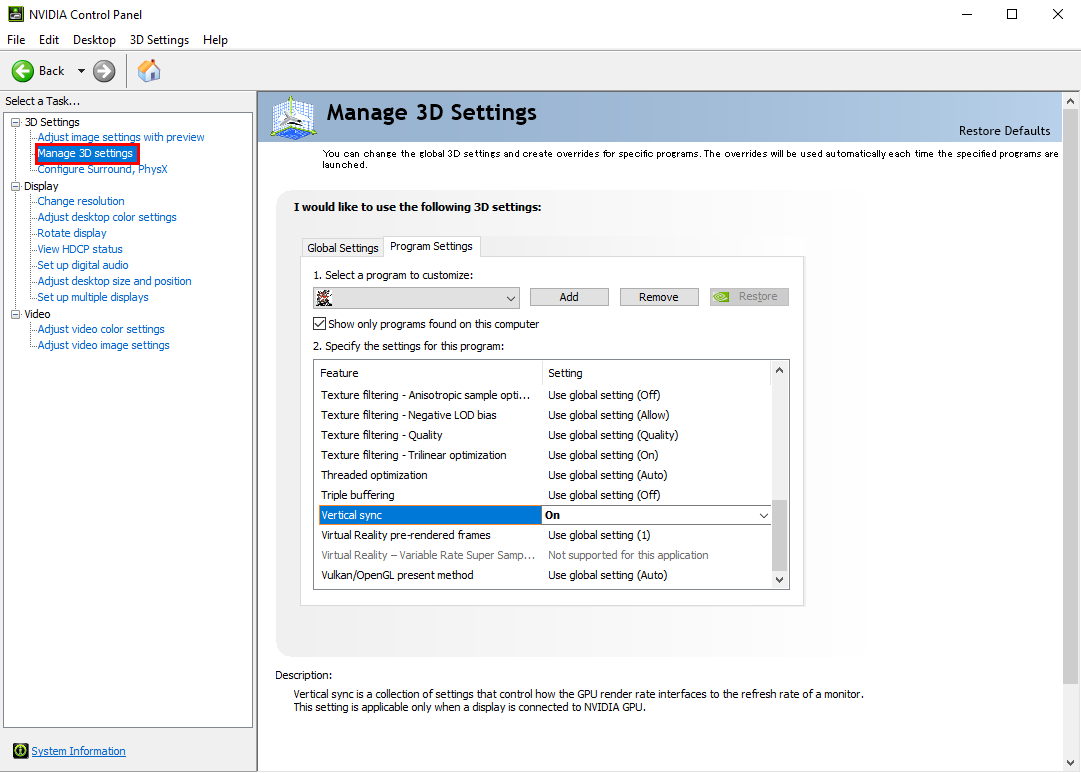Open View HDCP status
The width and height of the screenshot is (1081, 773).
tap(80, 249)
